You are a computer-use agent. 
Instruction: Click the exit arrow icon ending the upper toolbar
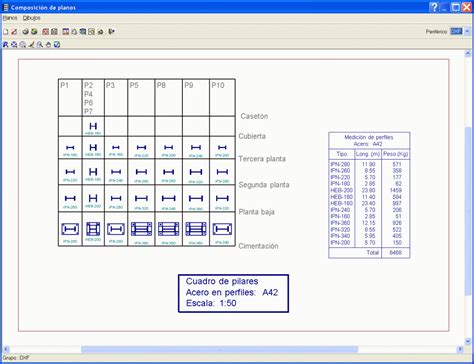pyautogui.click(x=112, y=32)
